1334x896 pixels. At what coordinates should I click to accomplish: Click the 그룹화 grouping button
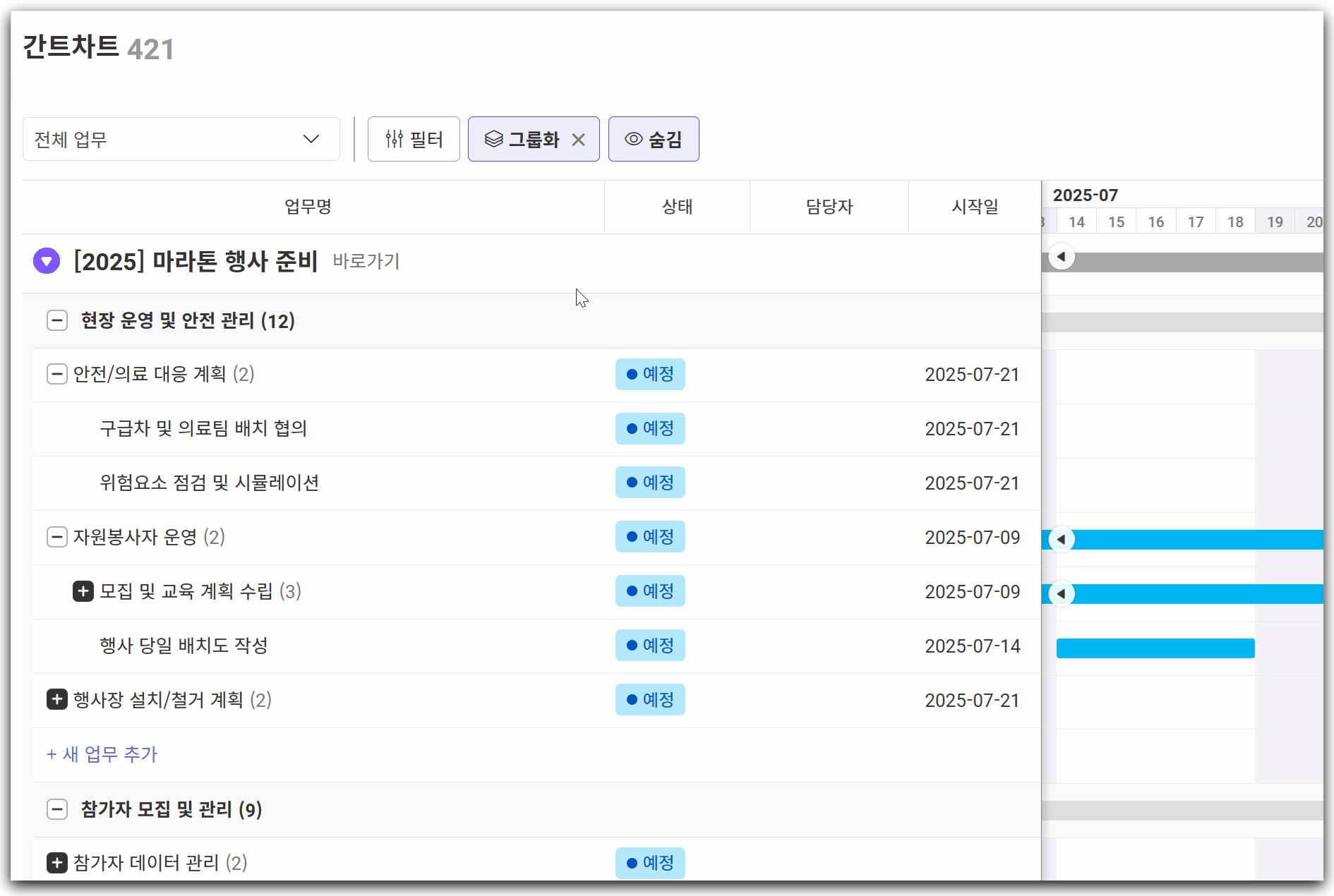[x=522, y=140]
